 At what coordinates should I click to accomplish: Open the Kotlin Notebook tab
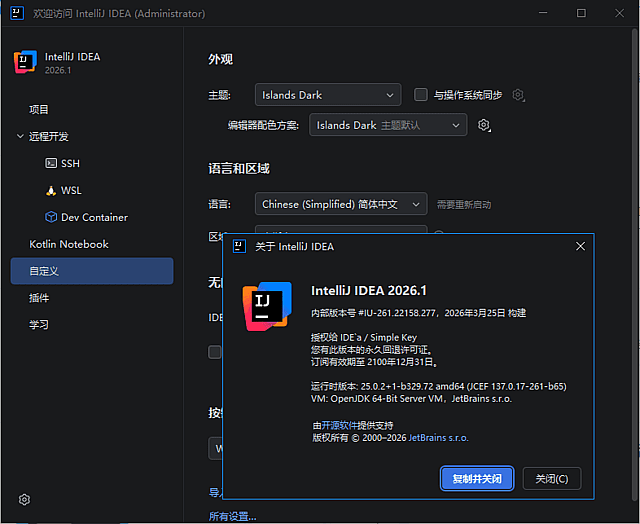[x=69, y=244]
